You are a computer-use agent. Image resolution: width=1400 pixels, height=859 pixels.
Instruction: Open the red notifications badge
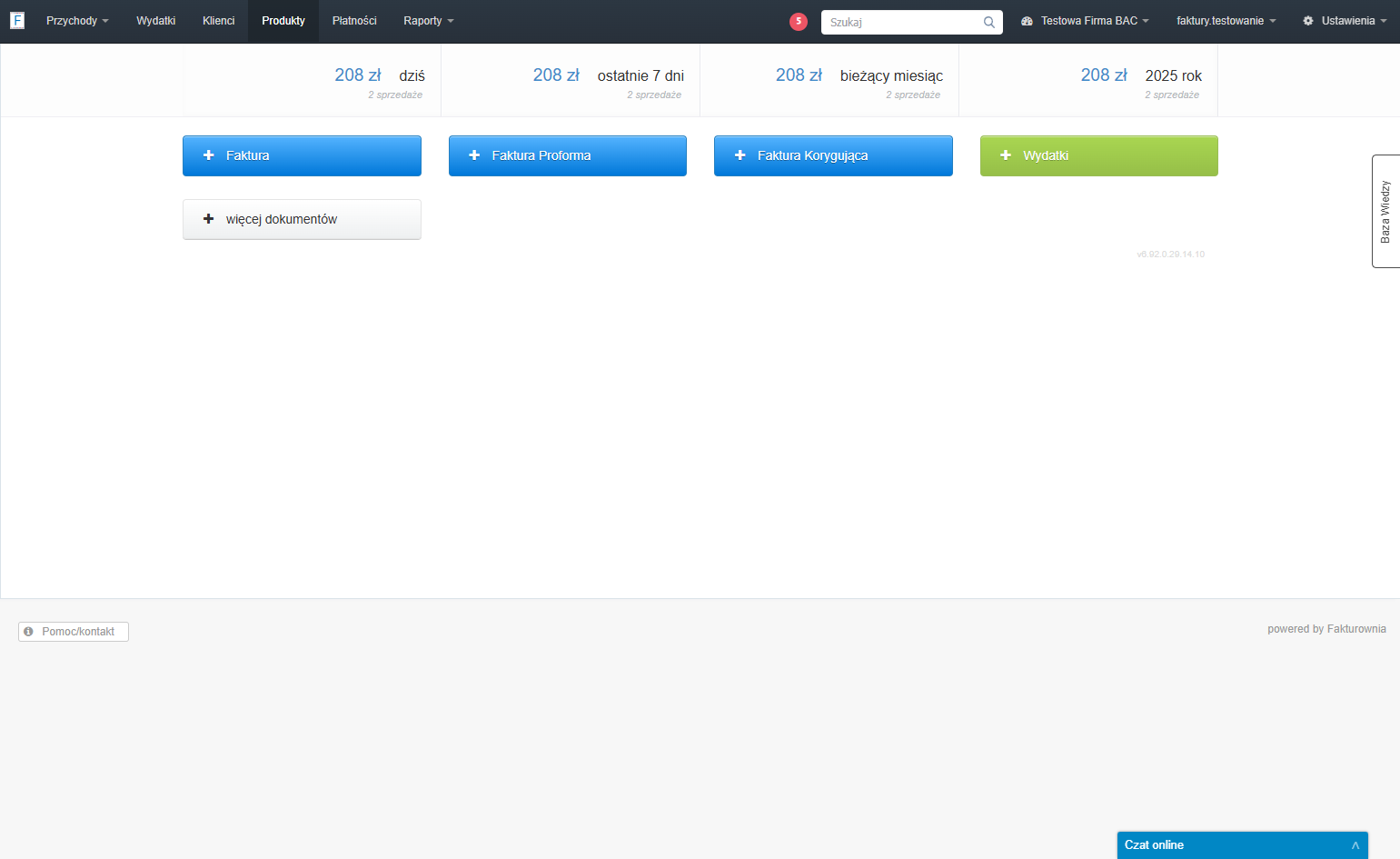[x=799, y=21]
